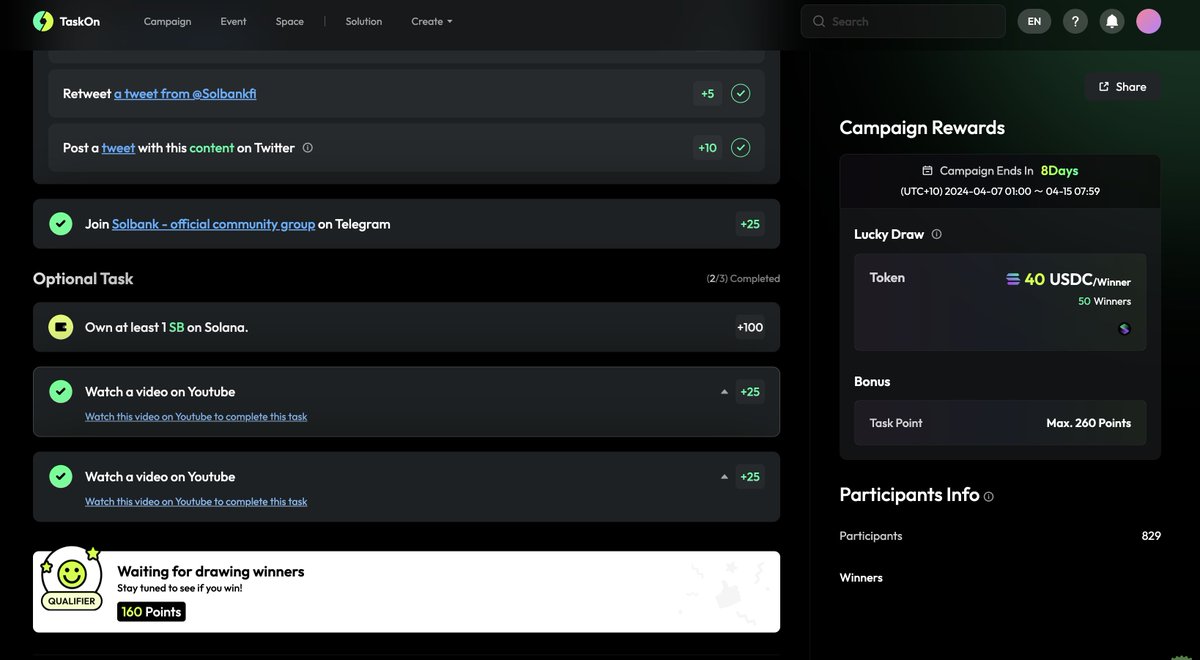The image size is (1200, 660).
Task: Click the '40 USDC/Winner' reward amount
Action: (1077, 280)
